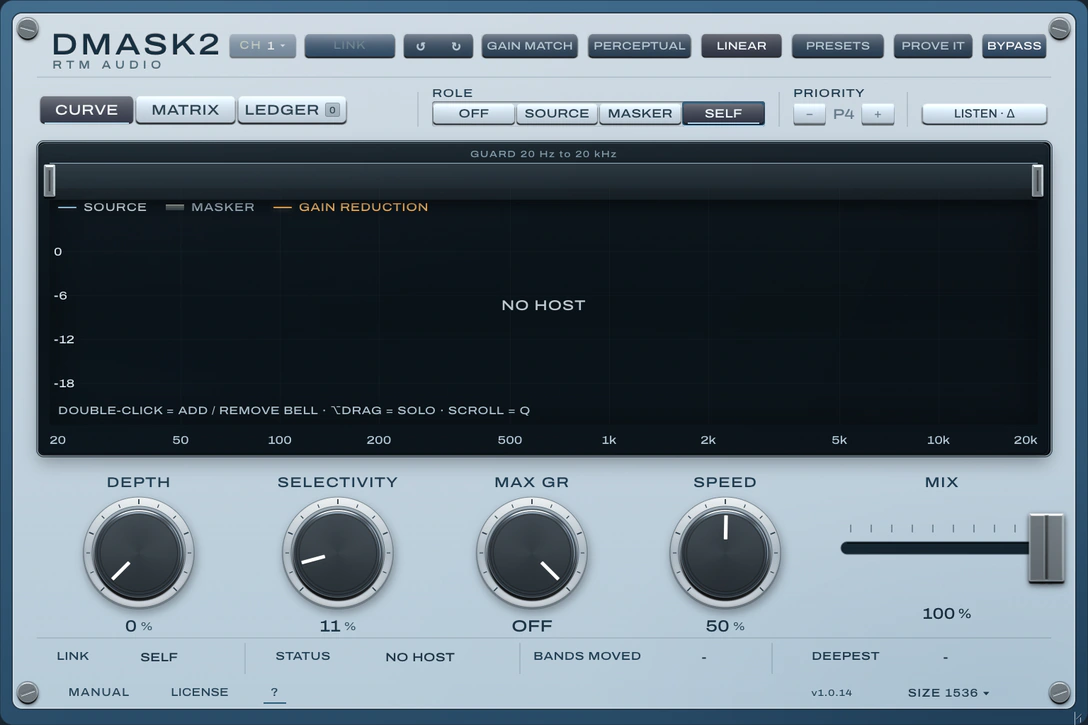The height and width of the screenshot is (725, 1088).
Task: Open the MANUAL link
Action: (x=99, y=692)
